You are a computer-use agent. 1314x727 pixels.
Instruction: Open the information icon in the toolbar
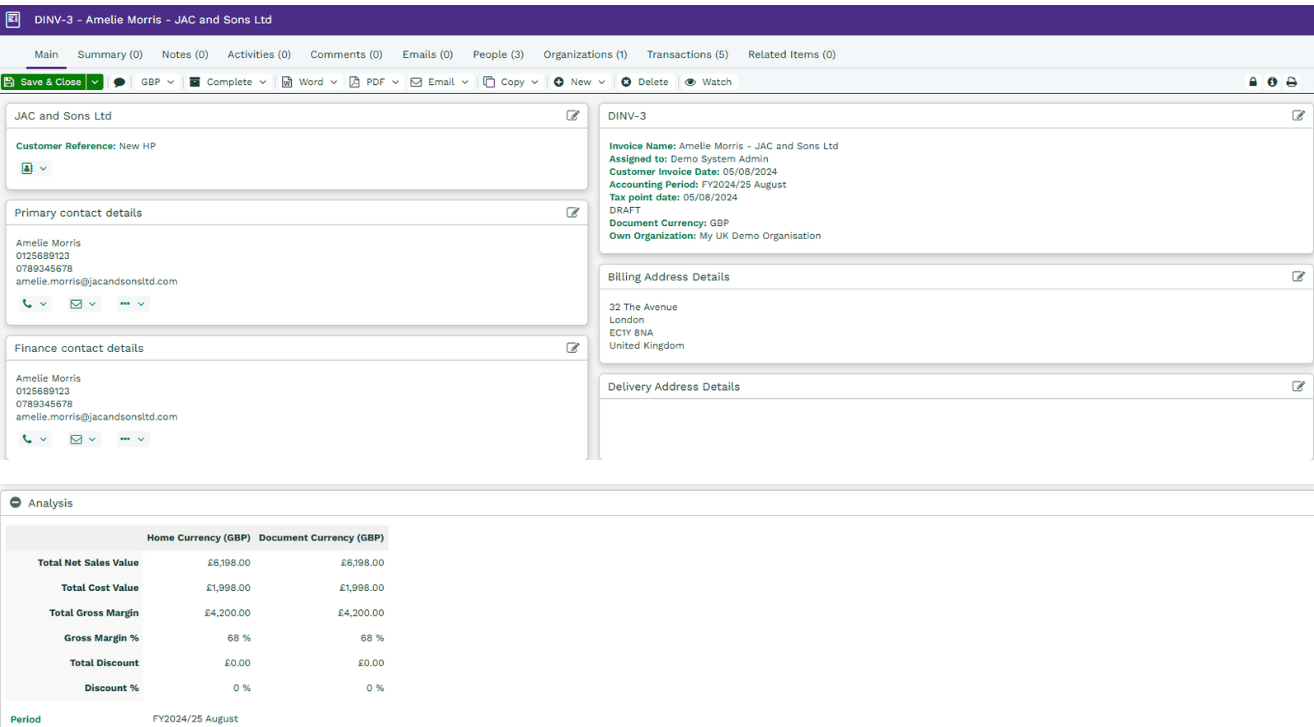[x=1272, y=82]
